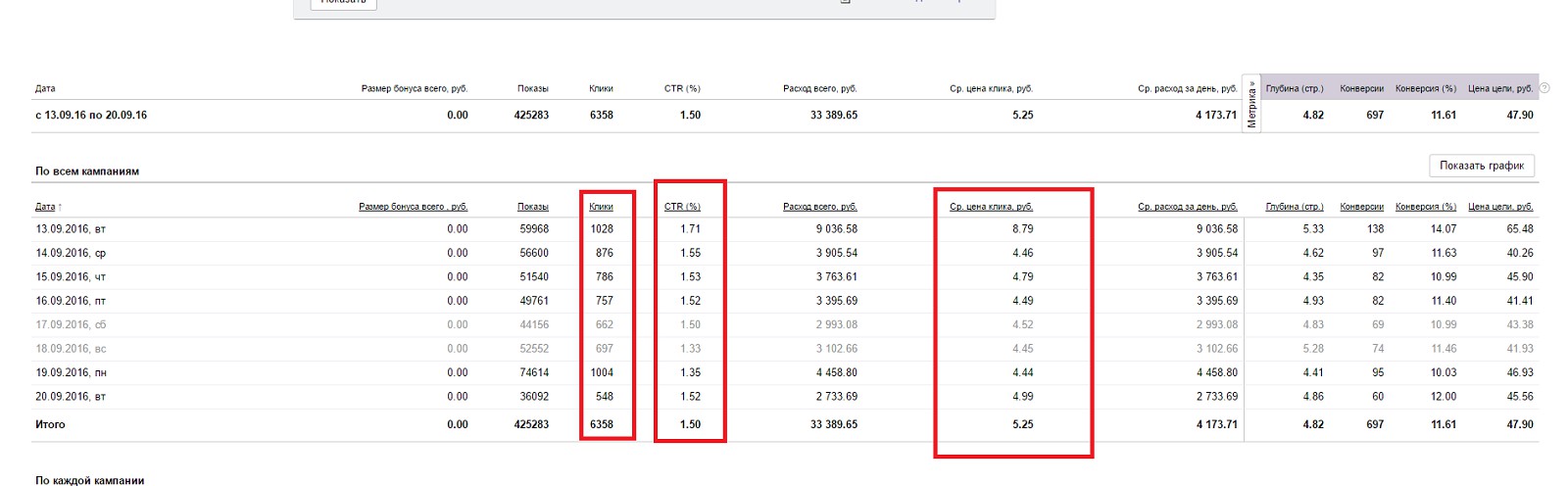Click the shaded Глубина (стр.) summary header
Viewport: 1568px width, 486px height.
(x=1295, y=88)
